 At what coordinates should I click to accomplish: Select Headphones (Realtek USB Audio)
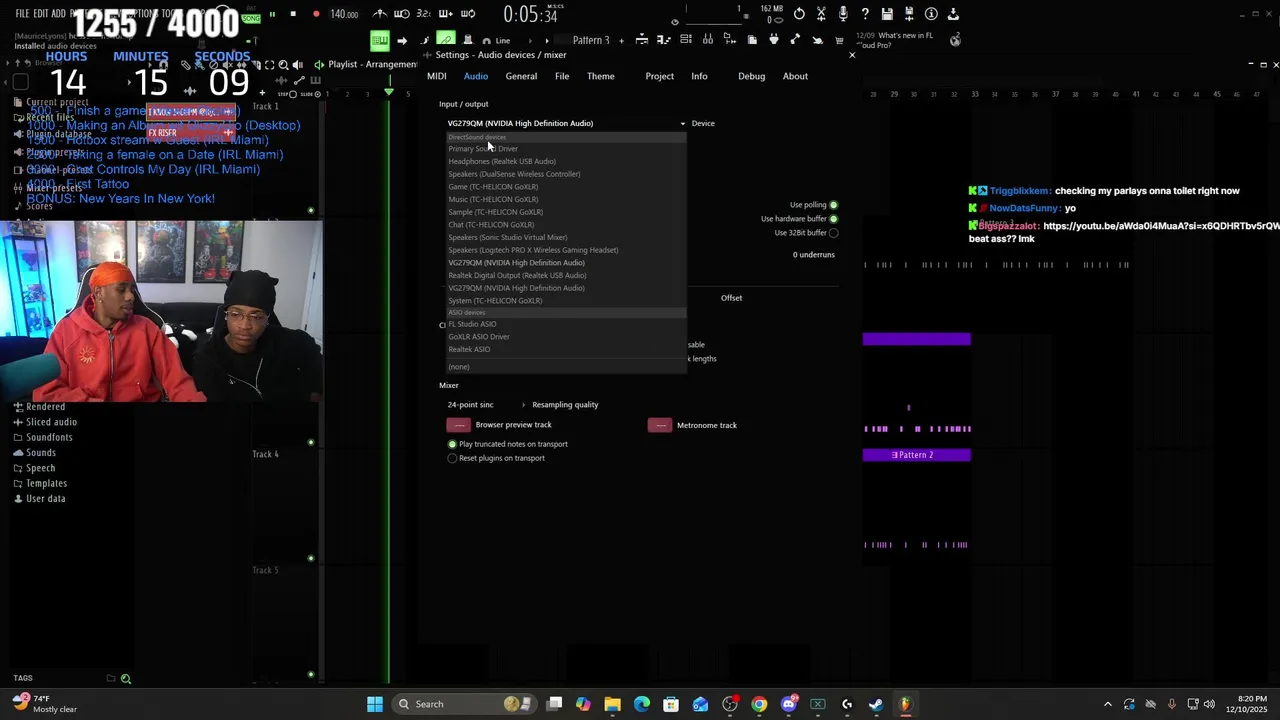click(566, 161)
